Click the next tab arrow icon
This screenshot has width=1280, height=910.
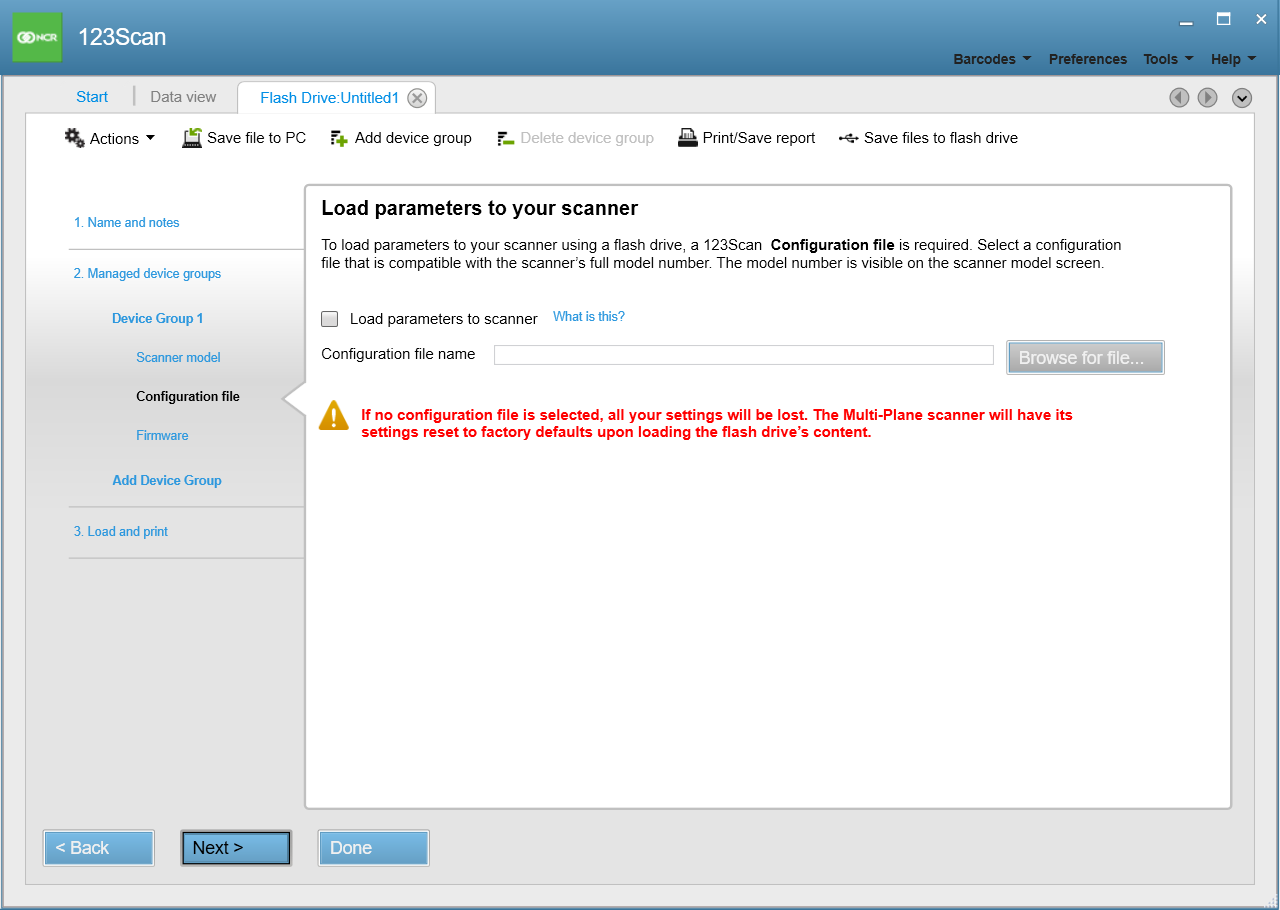pos(1207,97)
